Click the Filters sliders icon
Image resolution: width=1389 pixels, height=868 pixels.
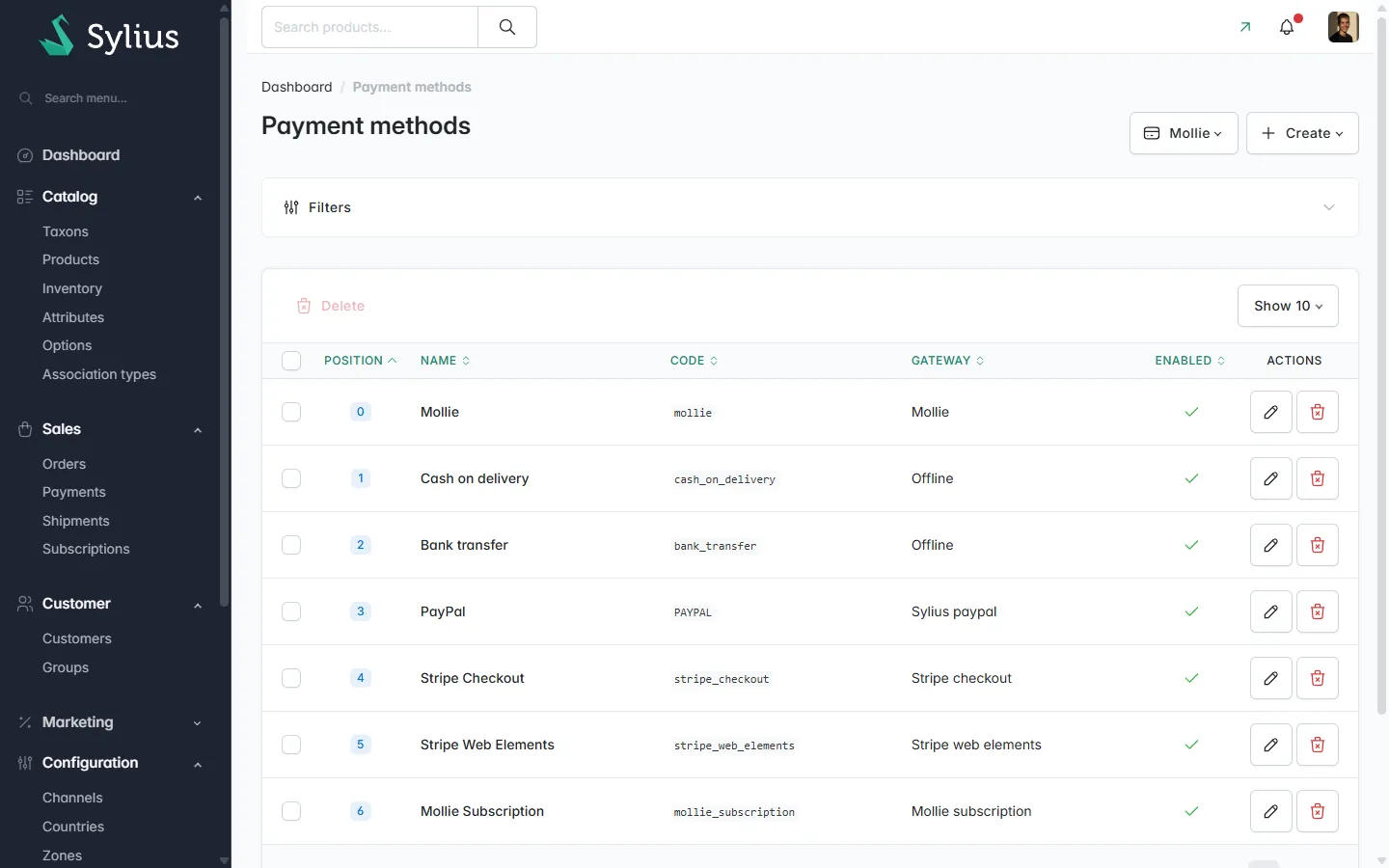click(x=291, y=207)
